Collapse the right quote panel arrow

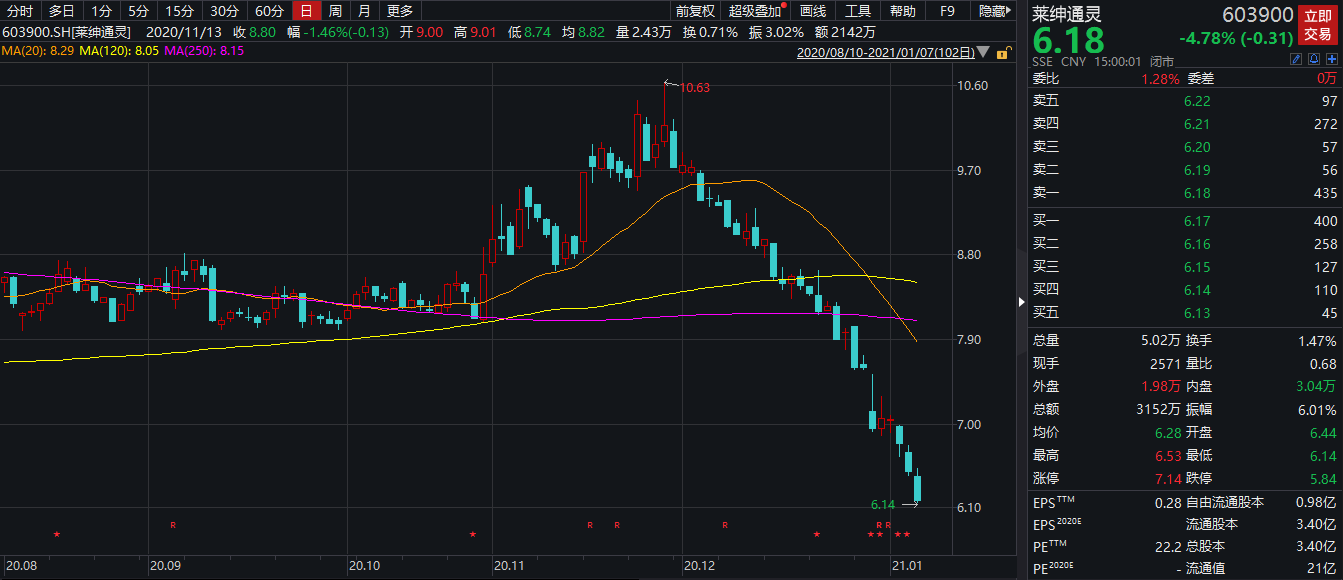coord(1022,300)
